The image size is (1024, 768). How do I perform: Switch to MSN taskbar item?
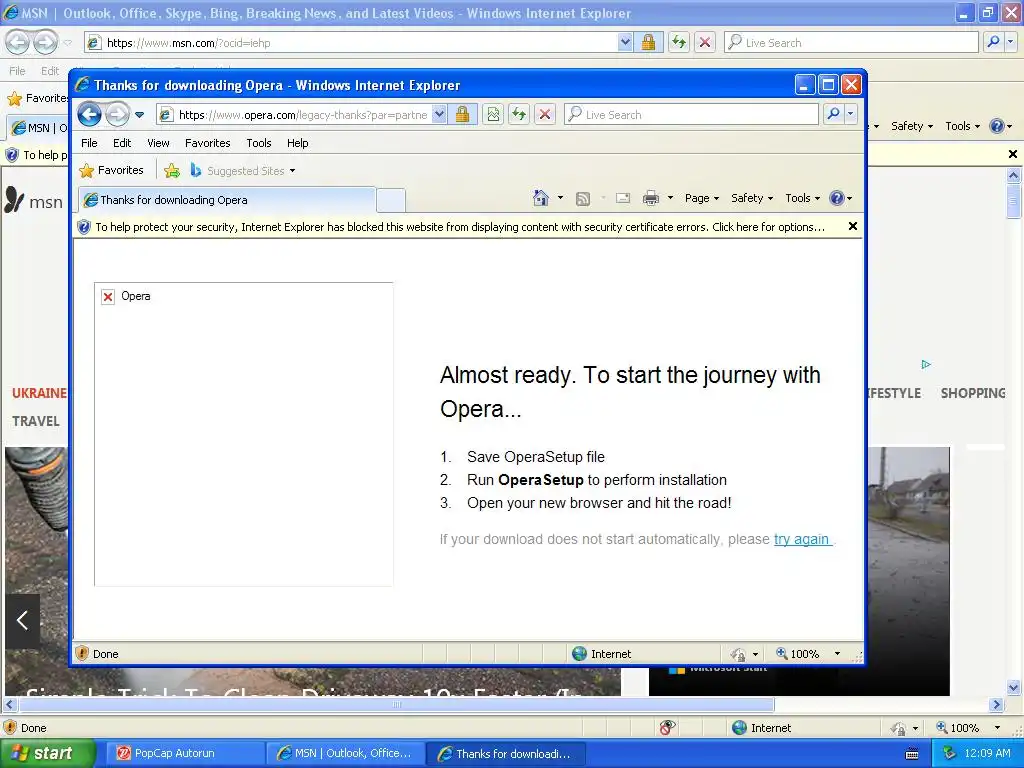(345, 754)
